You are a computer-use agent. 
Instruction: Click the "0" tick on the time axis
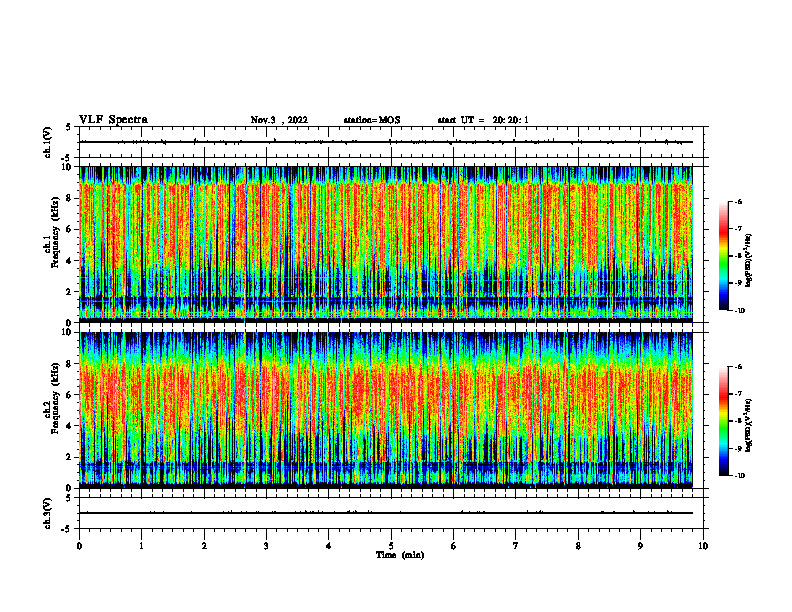click(79, 546)
